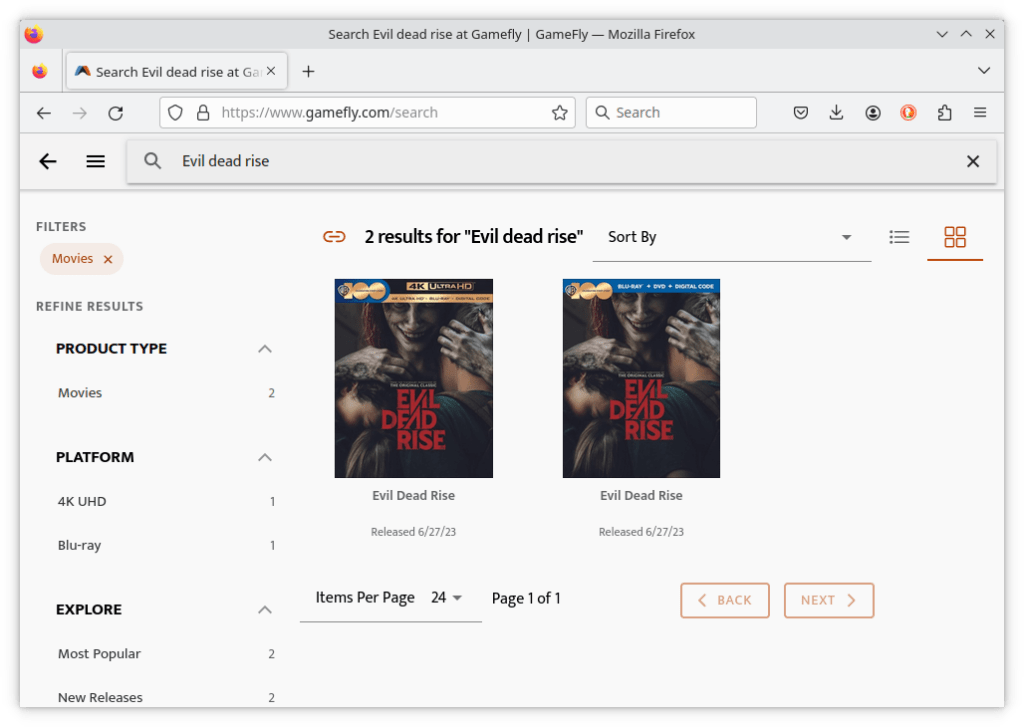
Task: Filter by Movies product type
Action: pyautogui.click(x=166, y=393)
